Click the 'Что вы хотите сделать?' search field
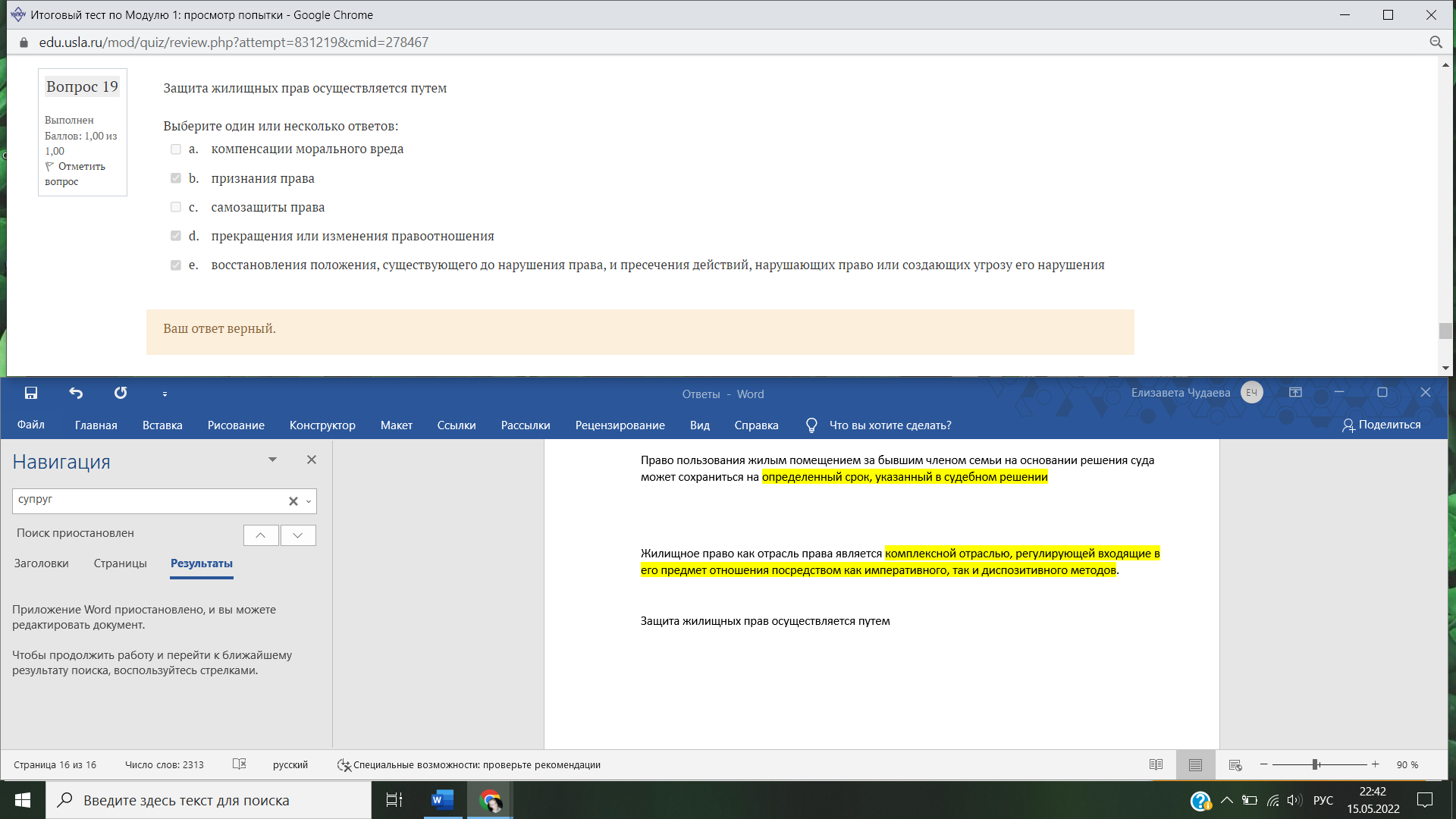The image size is (1456, 819). [x=890, y=425]
